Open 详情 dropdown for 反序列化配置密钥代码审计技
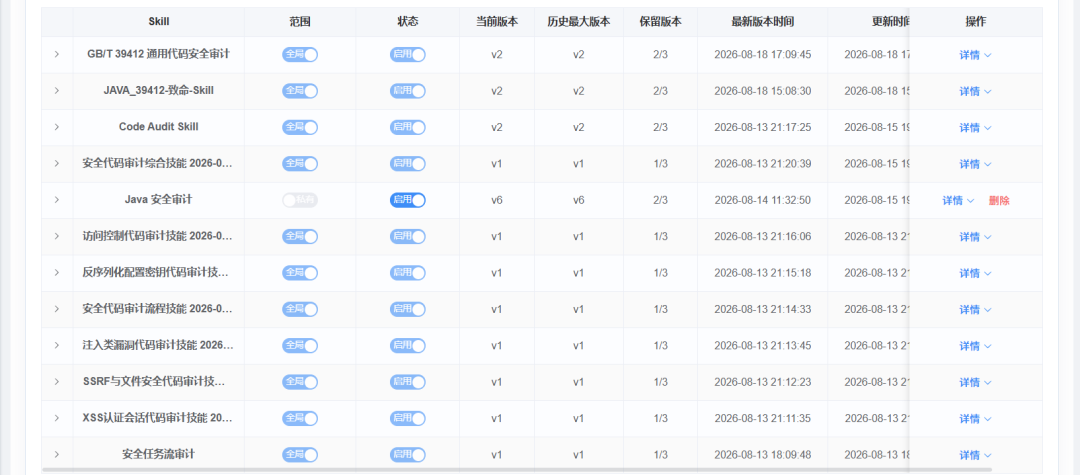Viewport: 1080px width, 475px height. click(x=975, y=273)
